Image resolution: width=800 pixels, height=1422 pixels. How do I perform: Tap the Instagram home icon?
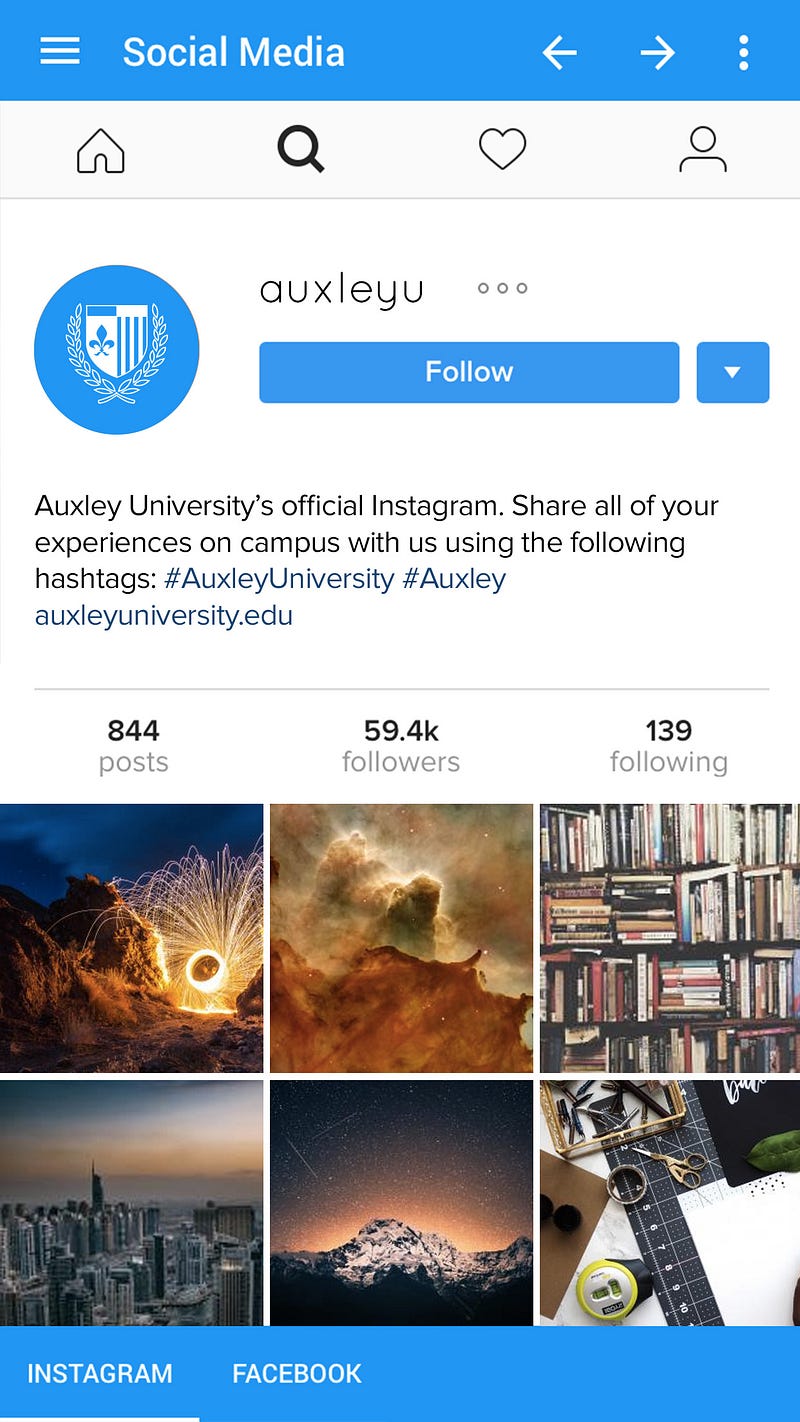[x=101, y=151]
